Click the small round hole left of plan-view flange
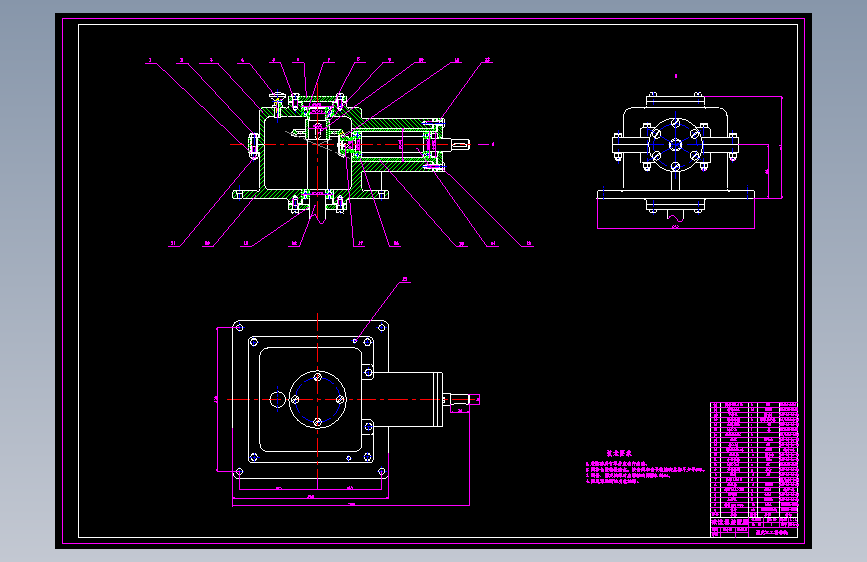The width and height of the screenshot is (867, 562). point(277,399)
